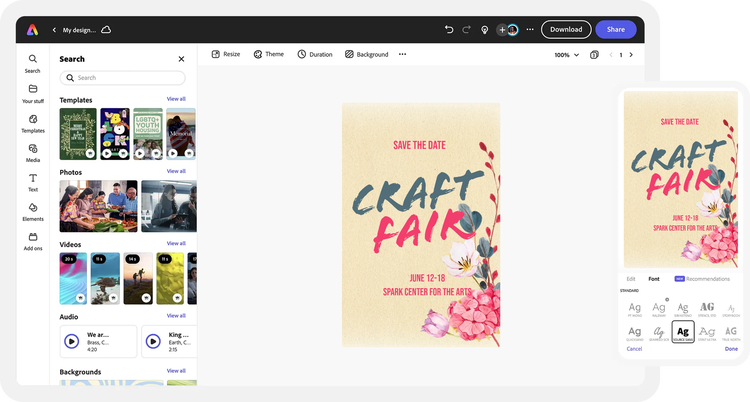Pick the Raleway font

point(659,309)
